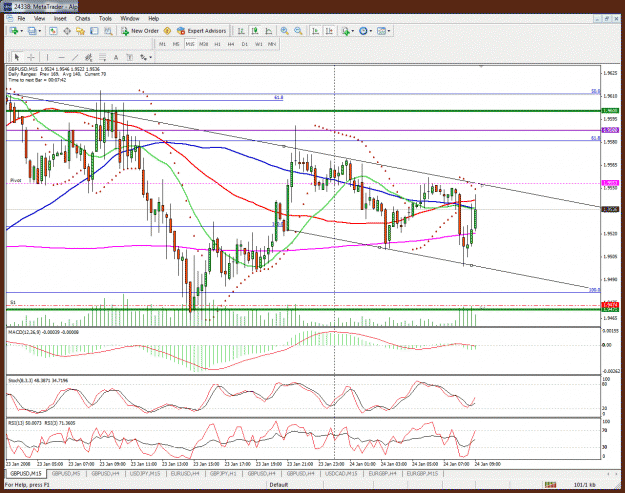Click the Expert Advisors button
This screenshot has height=493, width=625.
click(201, 31)
